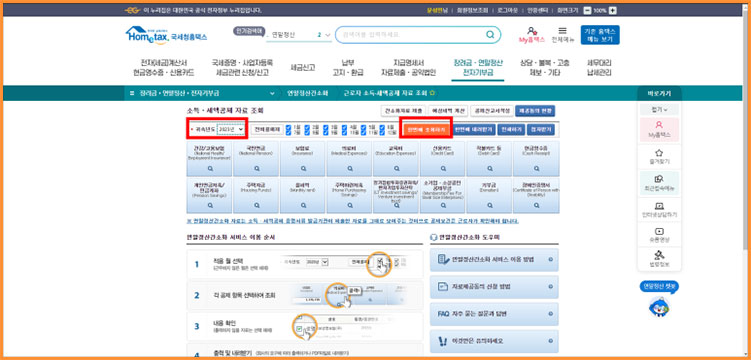The image size is (751, 360).
Task: Open the video (동영상) shortcut in the sidebar
Action: point(659,235)
